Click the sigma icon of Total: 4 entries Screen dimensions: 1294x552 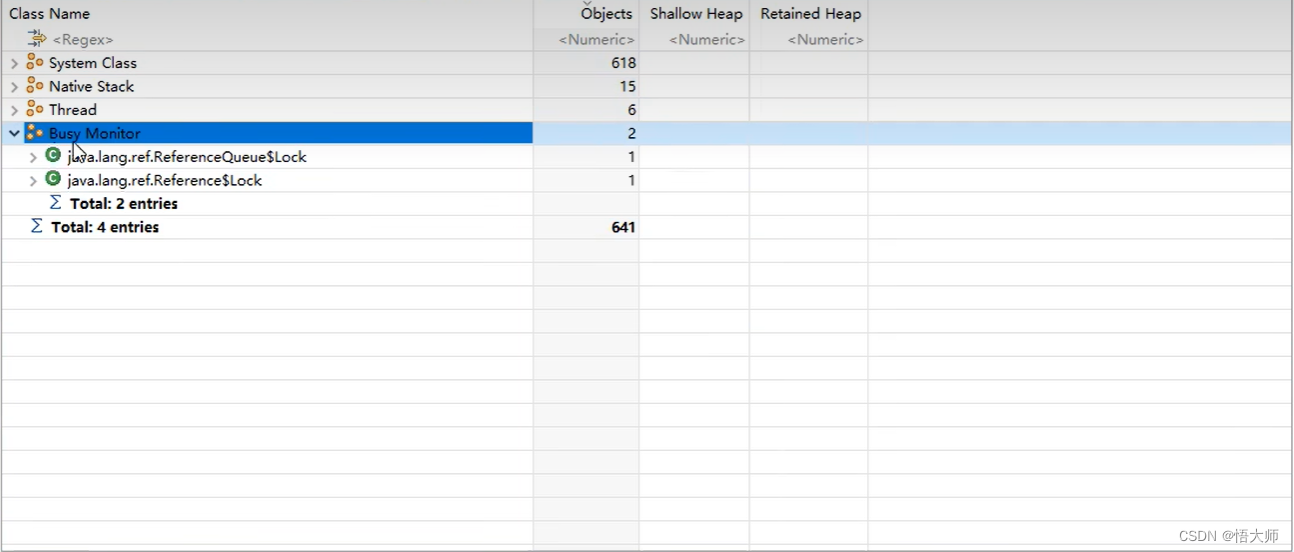pyautogui.click(x=37, y=226)
